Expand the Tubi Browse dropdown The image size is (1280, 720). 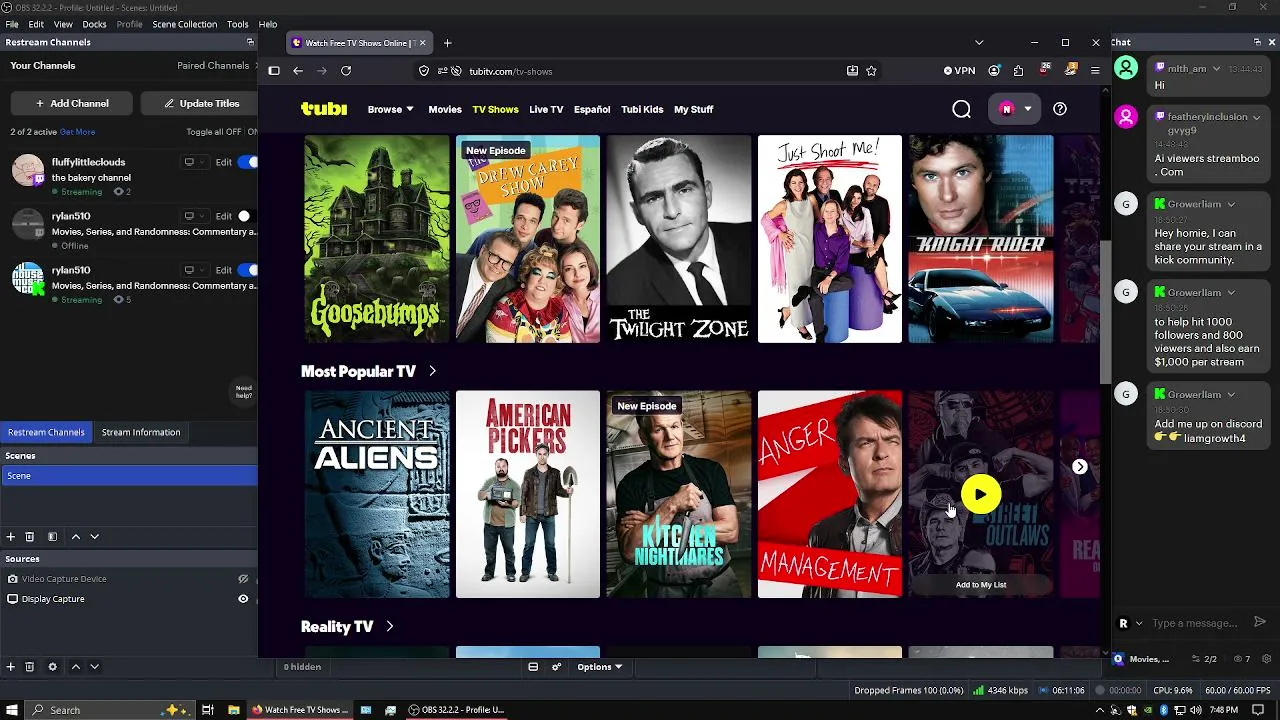pyautogui.click(x=390, y=109)
